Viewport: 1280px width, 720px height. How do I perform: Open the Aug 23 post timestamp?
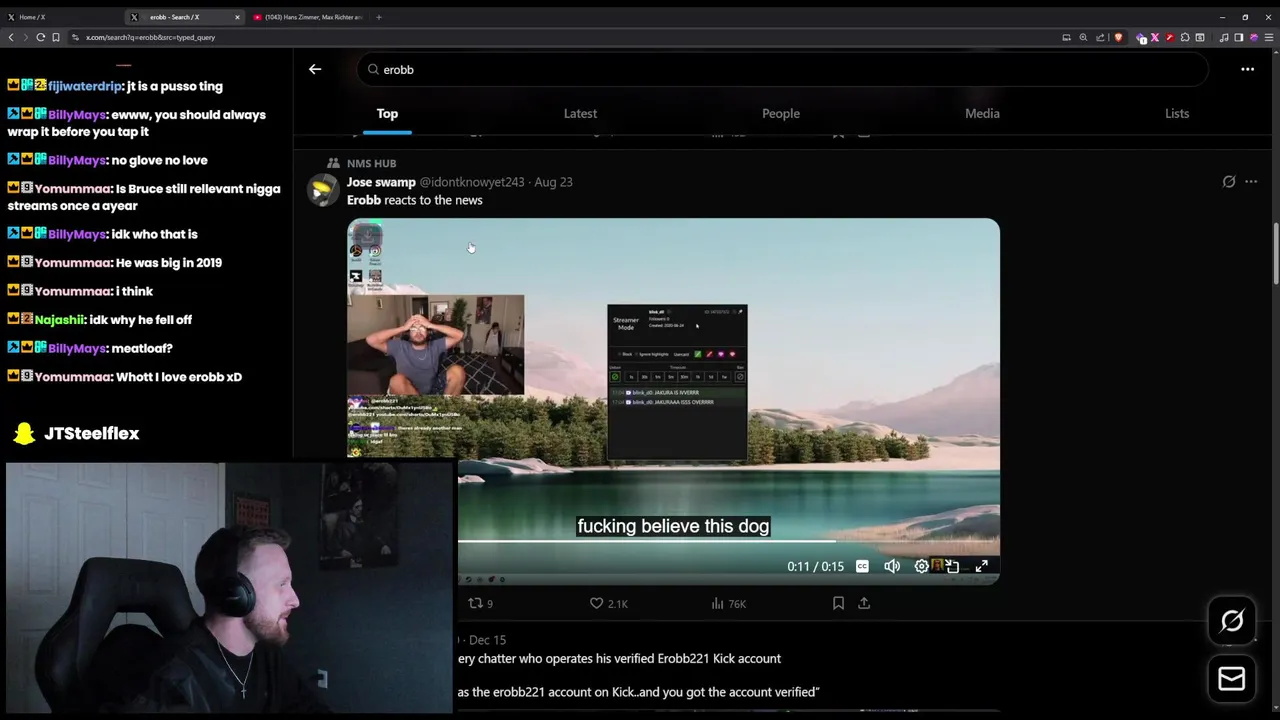553,182
